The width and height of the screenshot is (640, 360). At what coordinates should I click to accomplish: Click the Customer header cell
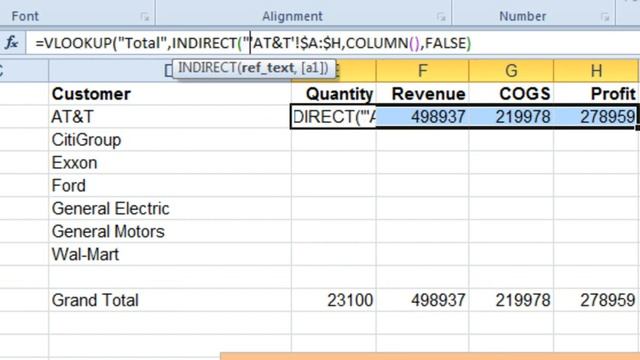click(170, 94)
